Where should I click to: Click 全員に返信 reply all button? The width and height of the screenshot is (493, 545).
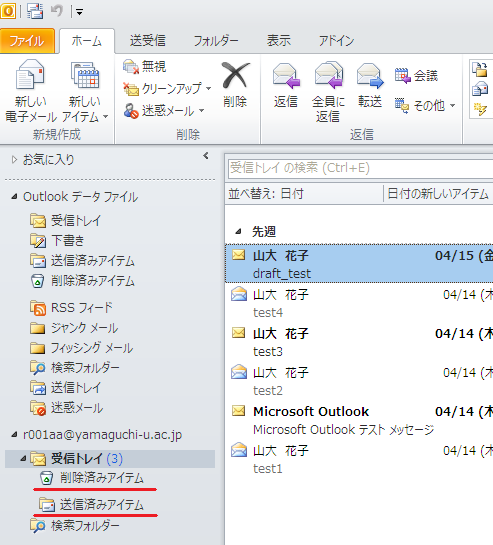click(328, 91)
